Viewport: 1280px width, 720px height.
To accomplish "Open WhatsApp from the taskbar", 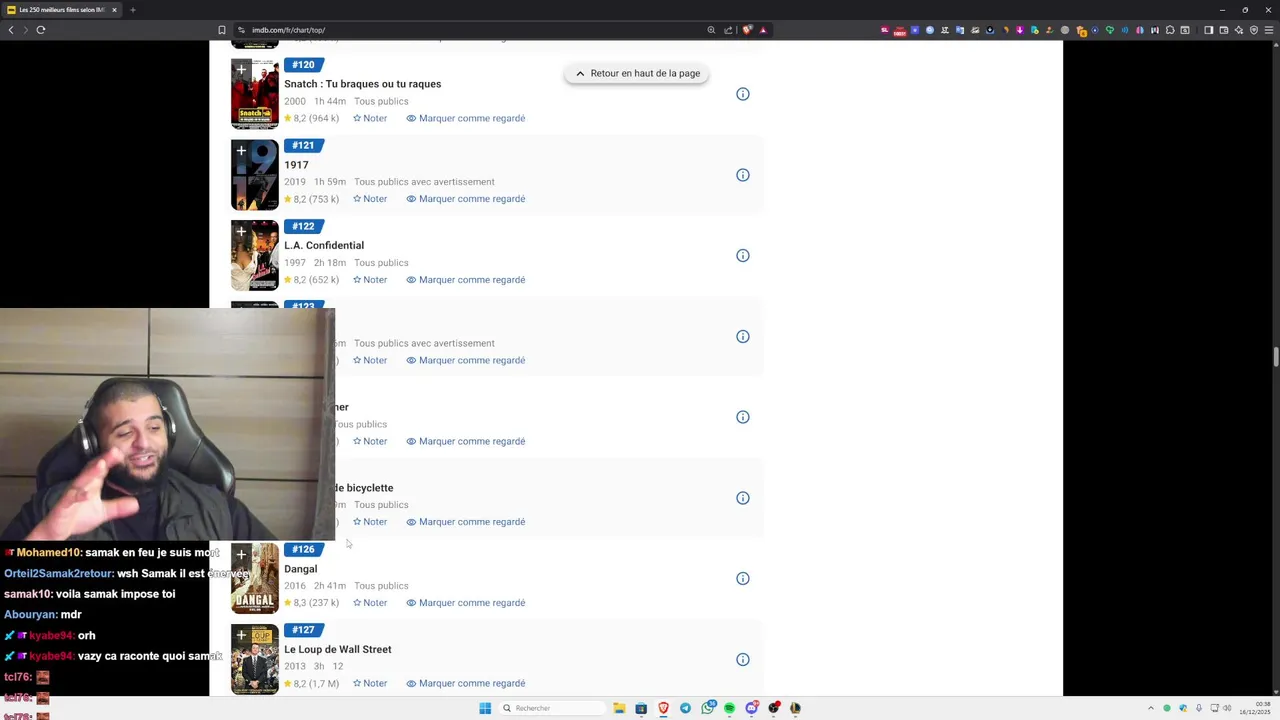I will (707, 708).
